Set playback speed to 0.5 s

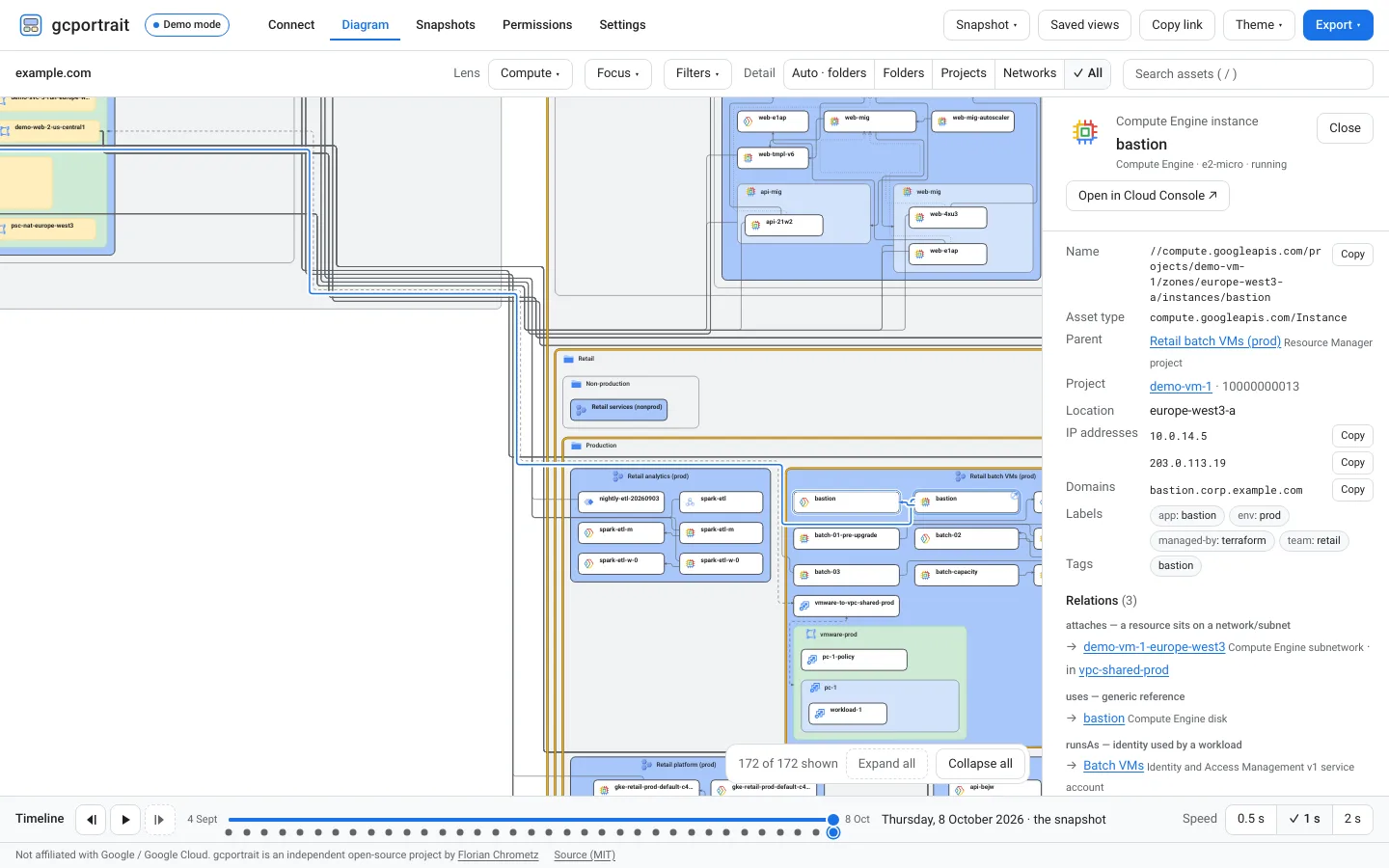click(1251, 819)
